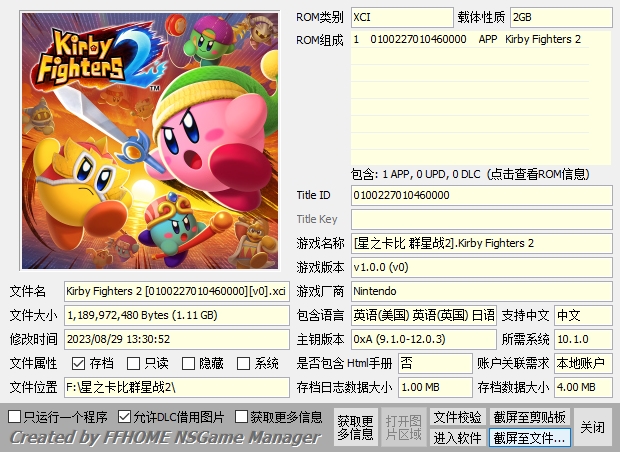Click the 文件校验 button

pyautogui.click(x=457, y=416)
